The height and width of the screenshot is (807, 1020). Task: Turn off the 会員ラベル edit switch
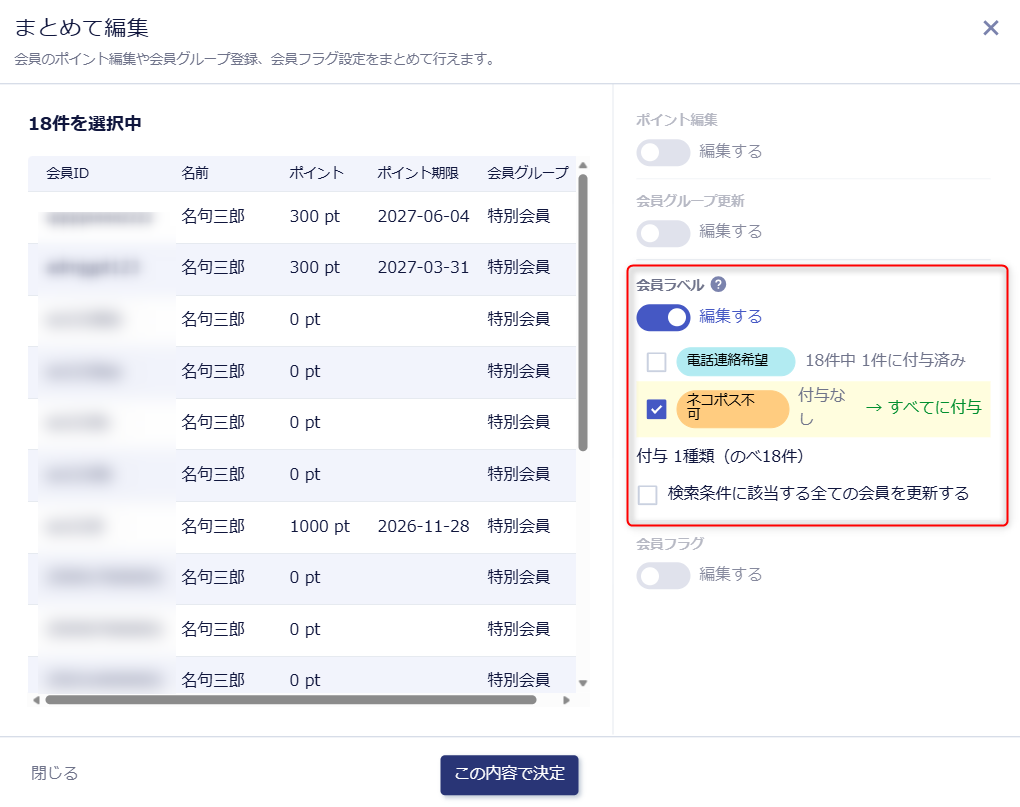[x=663, y=317]
